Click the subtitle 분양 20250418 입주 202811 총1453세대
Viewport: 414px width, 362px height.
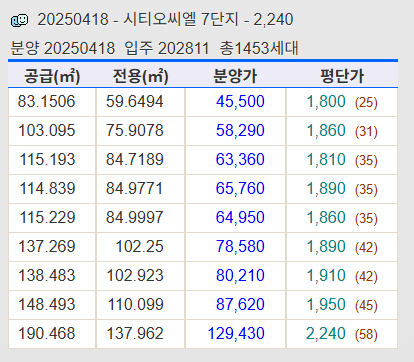pyautogui.click(x=154, y=48)
